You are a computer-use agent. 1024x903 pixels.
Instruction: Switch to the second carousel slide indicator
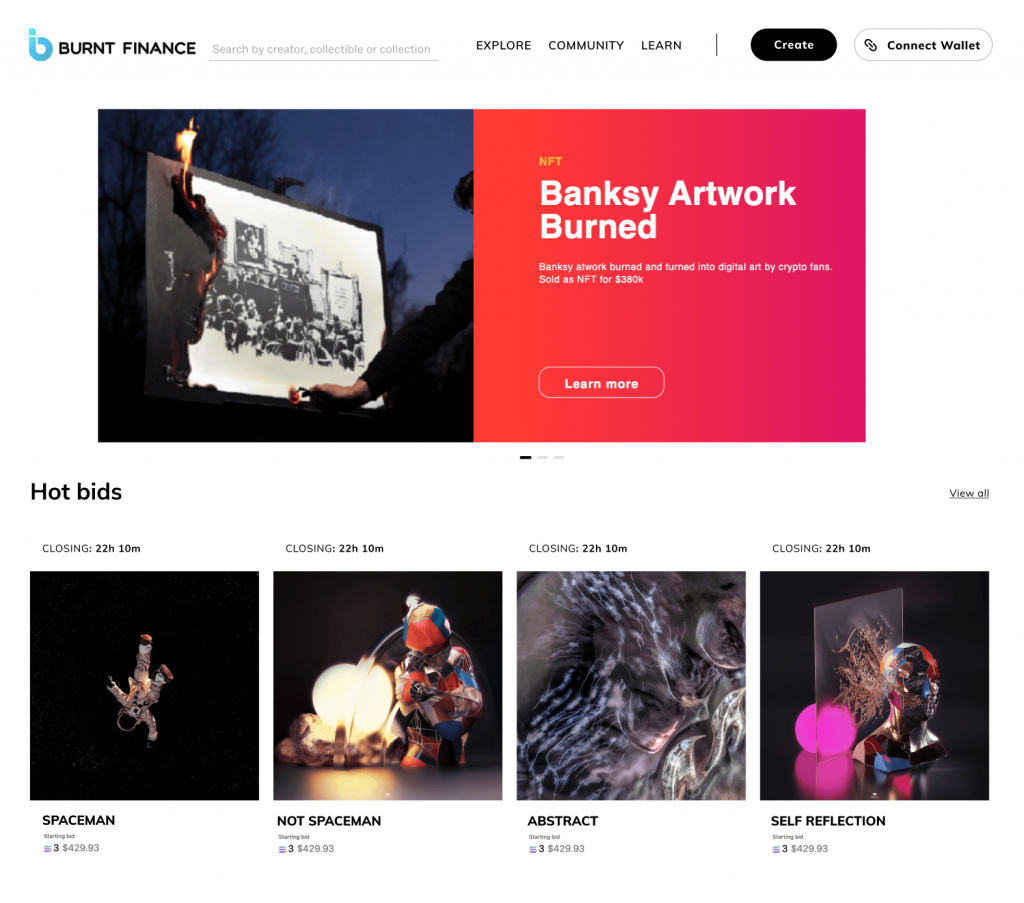[x=542, y=458]
